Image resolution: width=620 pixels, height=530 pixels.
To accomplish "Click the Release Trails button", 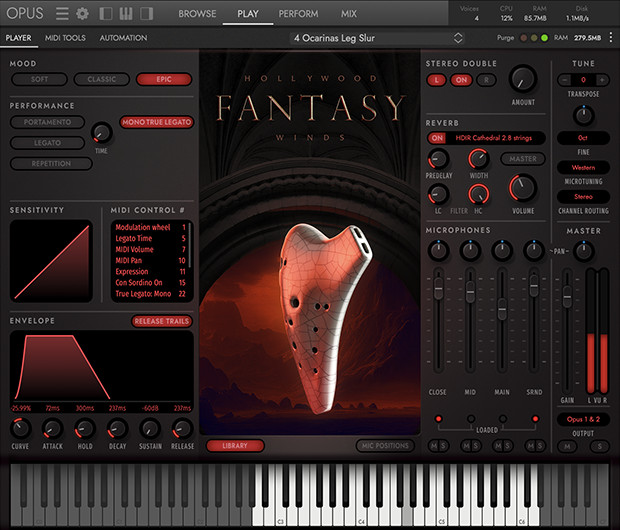I will (x=162, y=321).
